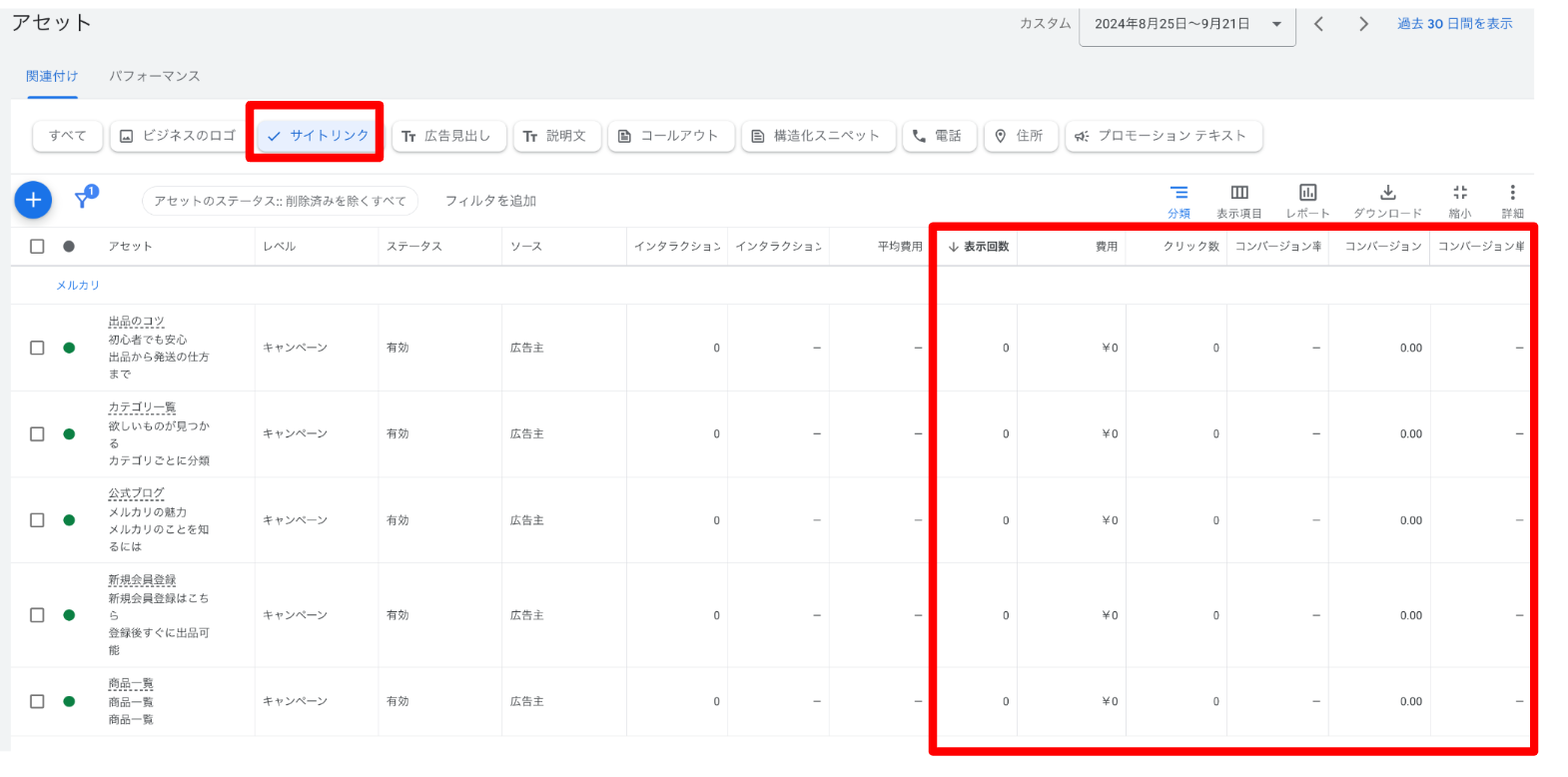This screenshot has height=777, width=1568.
Task: Click sort arrow on 表示回数 header
Action: (x=953, y=247)
